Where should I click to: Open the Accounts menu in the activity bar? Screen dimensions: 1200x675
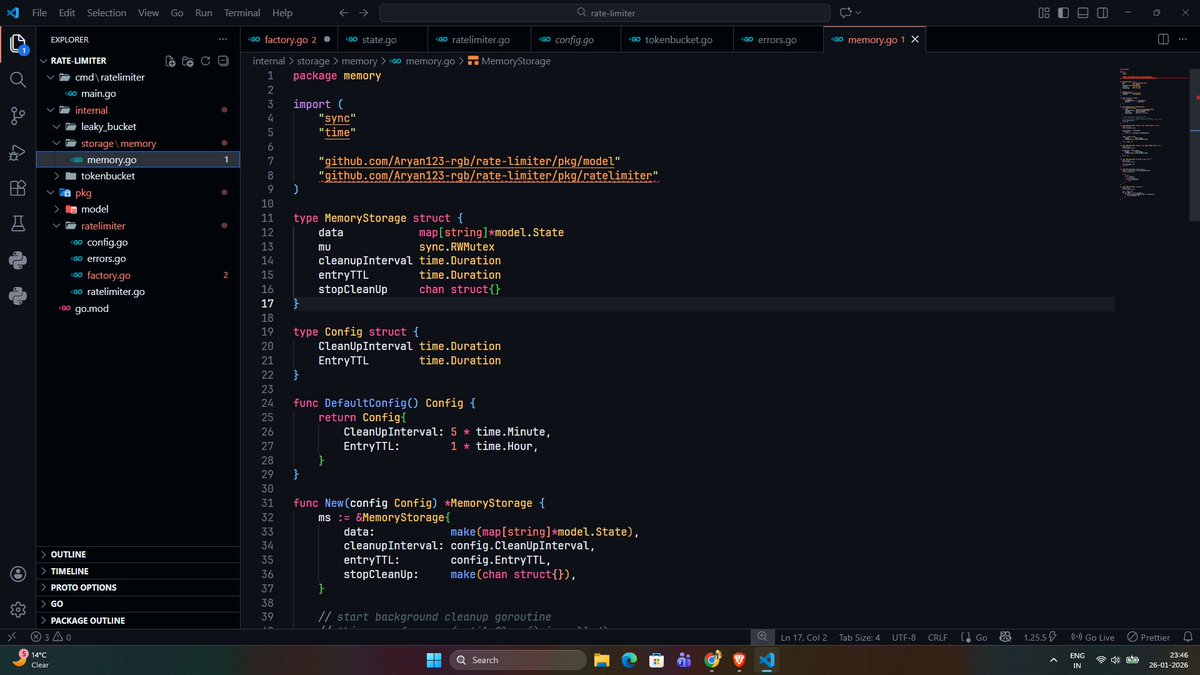click(17, 574)
